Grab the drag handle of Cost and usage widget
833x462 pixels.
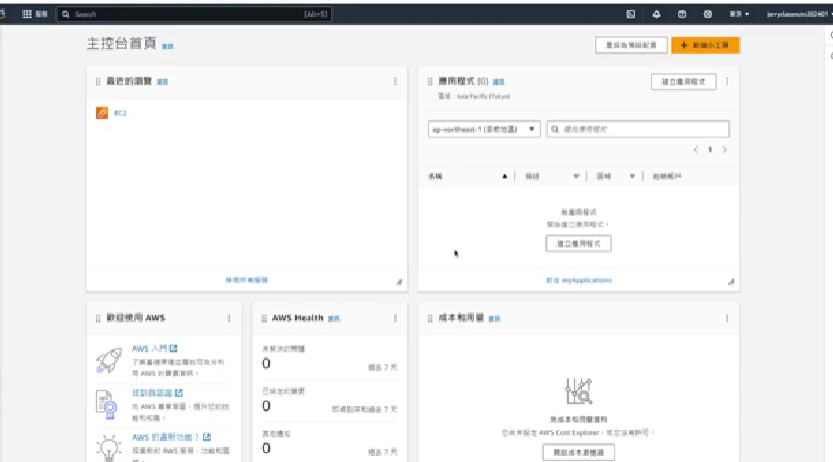point(430,318)
